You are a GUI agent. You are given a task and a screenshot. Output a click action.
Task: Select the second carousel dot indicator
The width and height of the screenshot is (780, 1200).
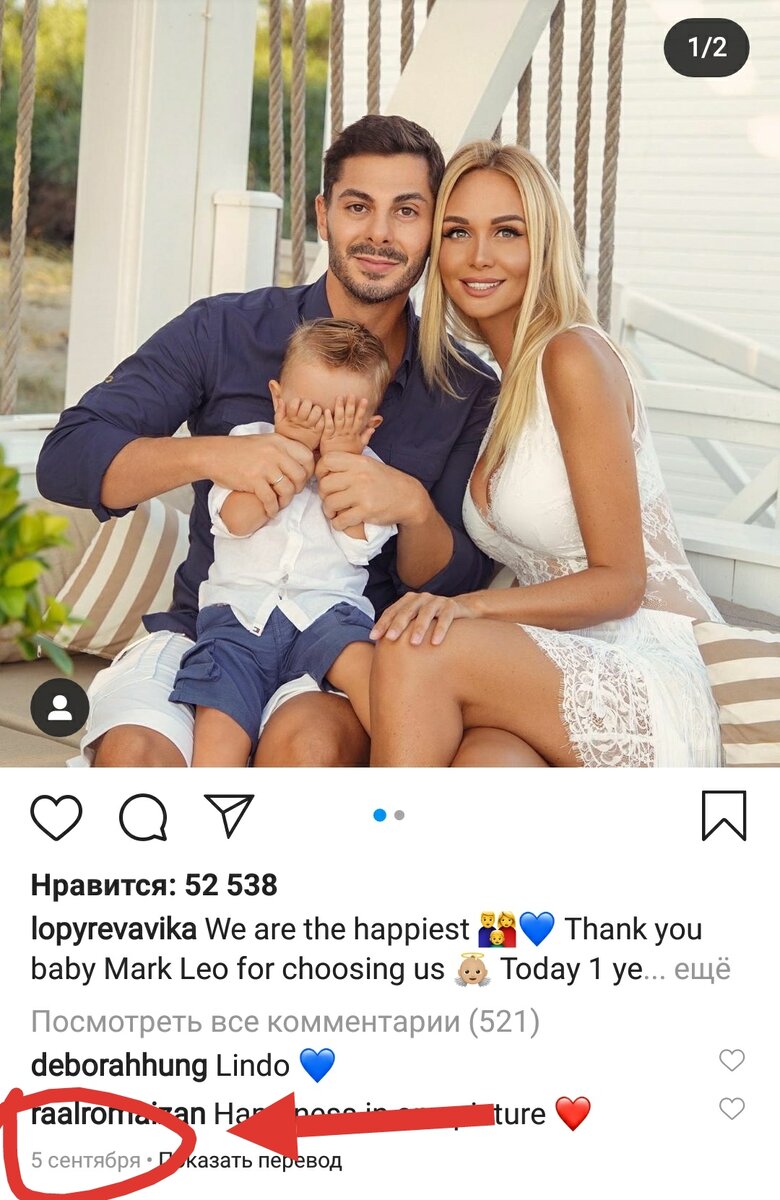point(399,815)
